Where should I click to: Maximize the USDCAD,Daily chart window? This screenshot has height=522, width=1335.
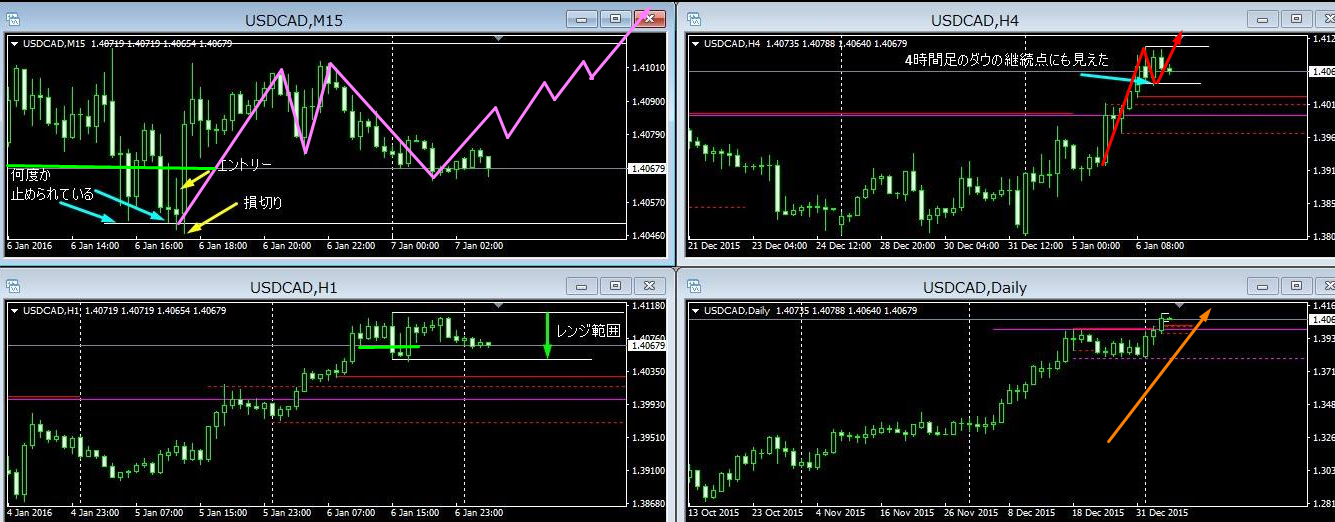coord(1295,287)
